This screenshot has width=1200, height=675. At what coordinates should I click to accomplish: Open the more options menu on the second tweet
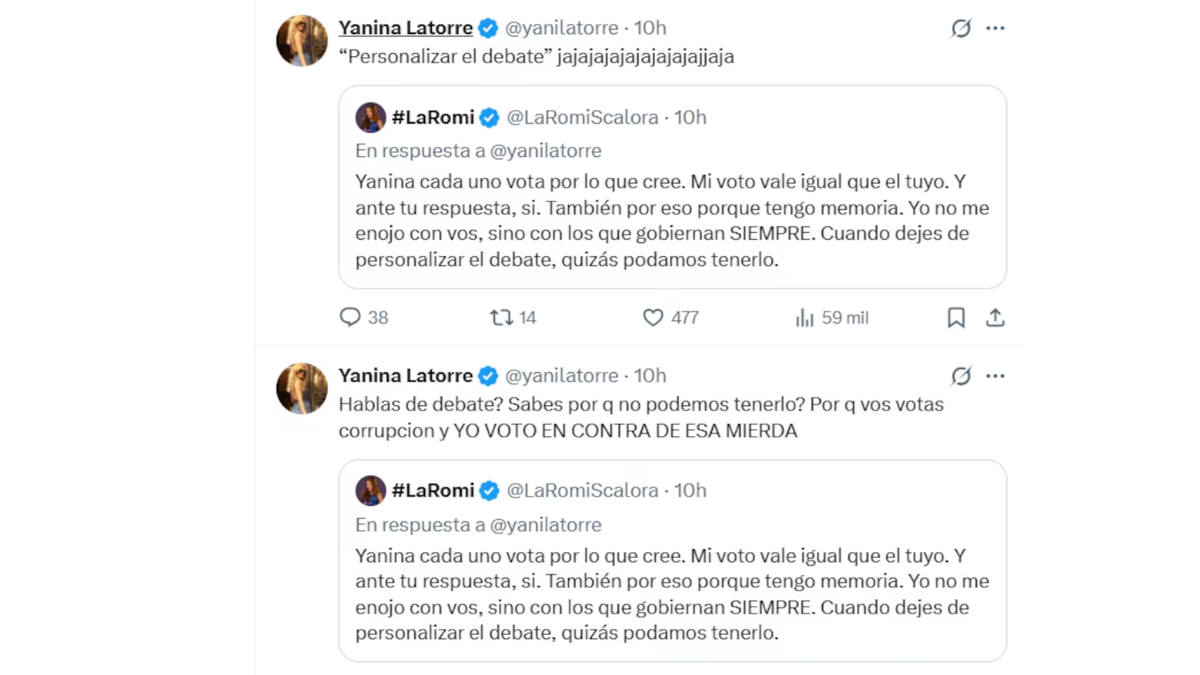pyautogui.click(x=995, y=376)
